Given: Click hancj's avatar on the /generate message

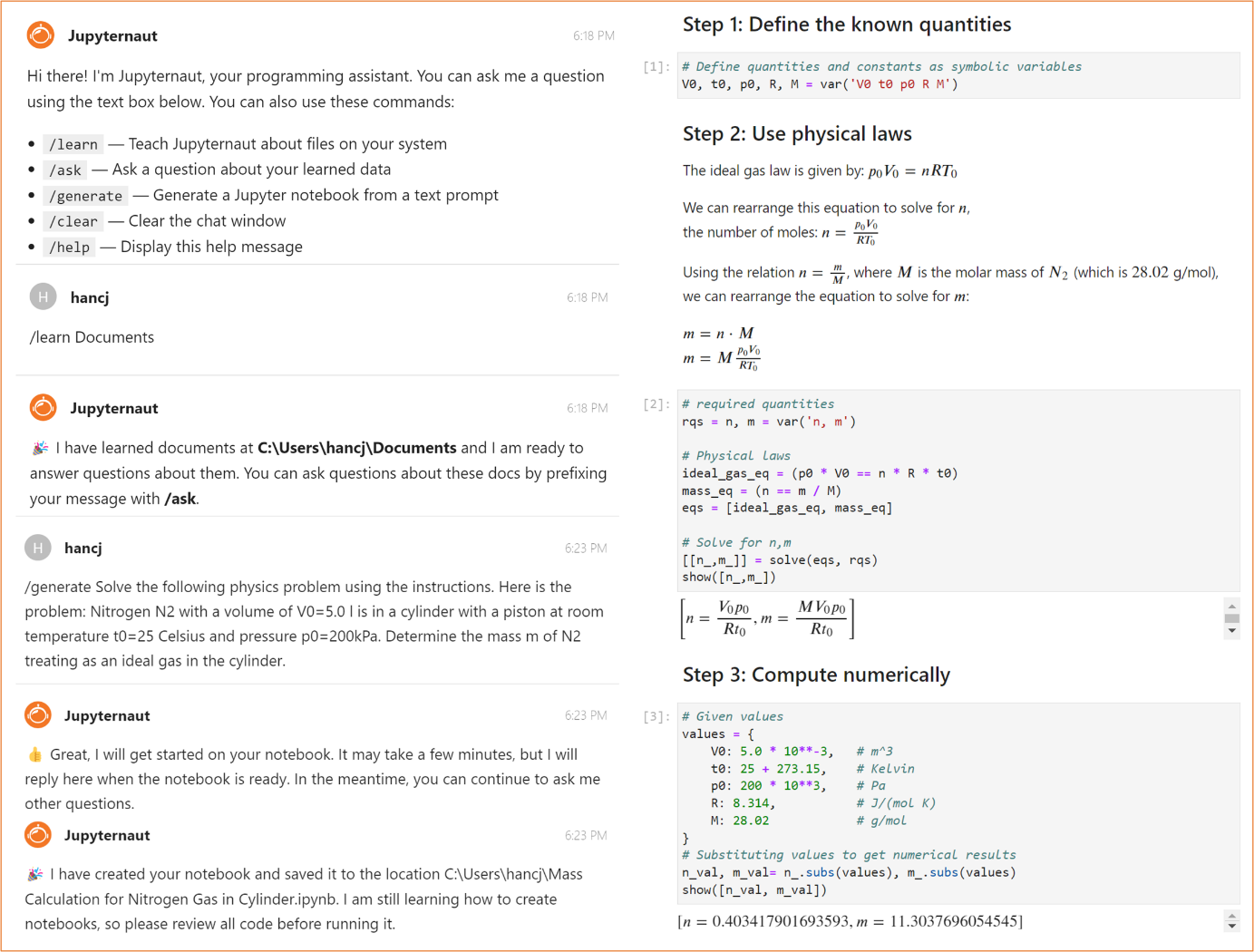Looking at the screenshot, I should [x=37, y=548].
